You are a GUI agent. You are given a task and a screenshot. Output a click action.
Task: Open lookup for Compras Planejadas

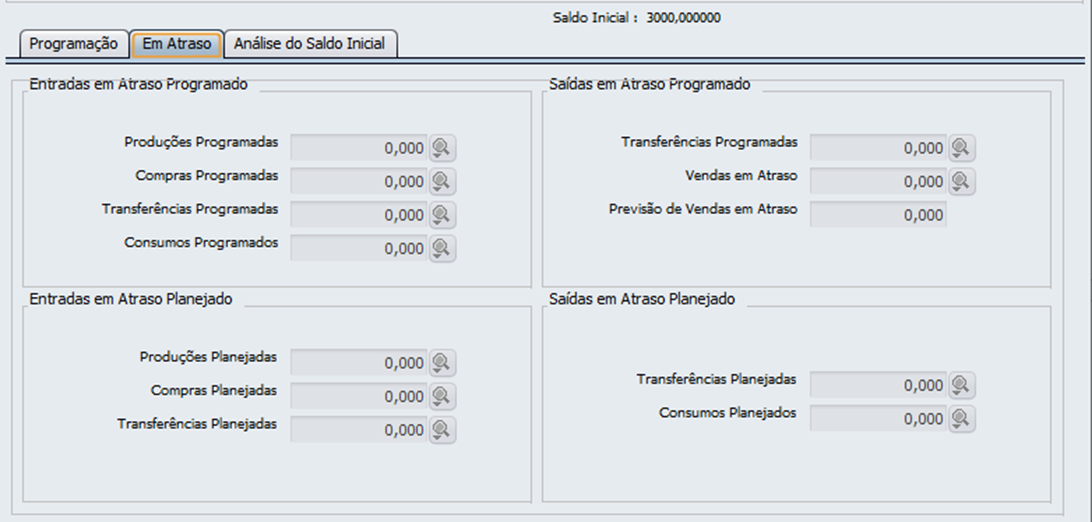442,397
